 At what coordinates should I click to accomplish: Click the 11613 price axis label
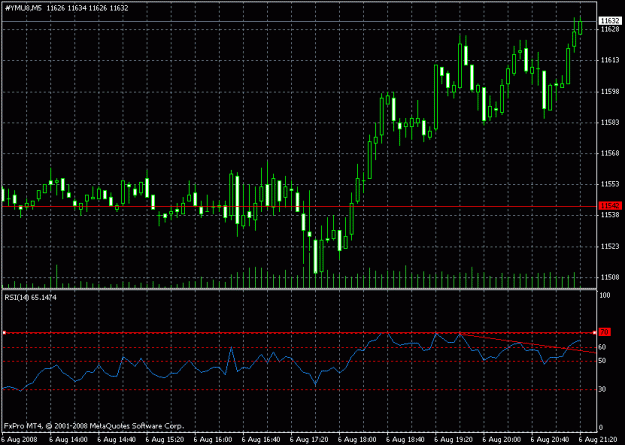coord(609,60)
